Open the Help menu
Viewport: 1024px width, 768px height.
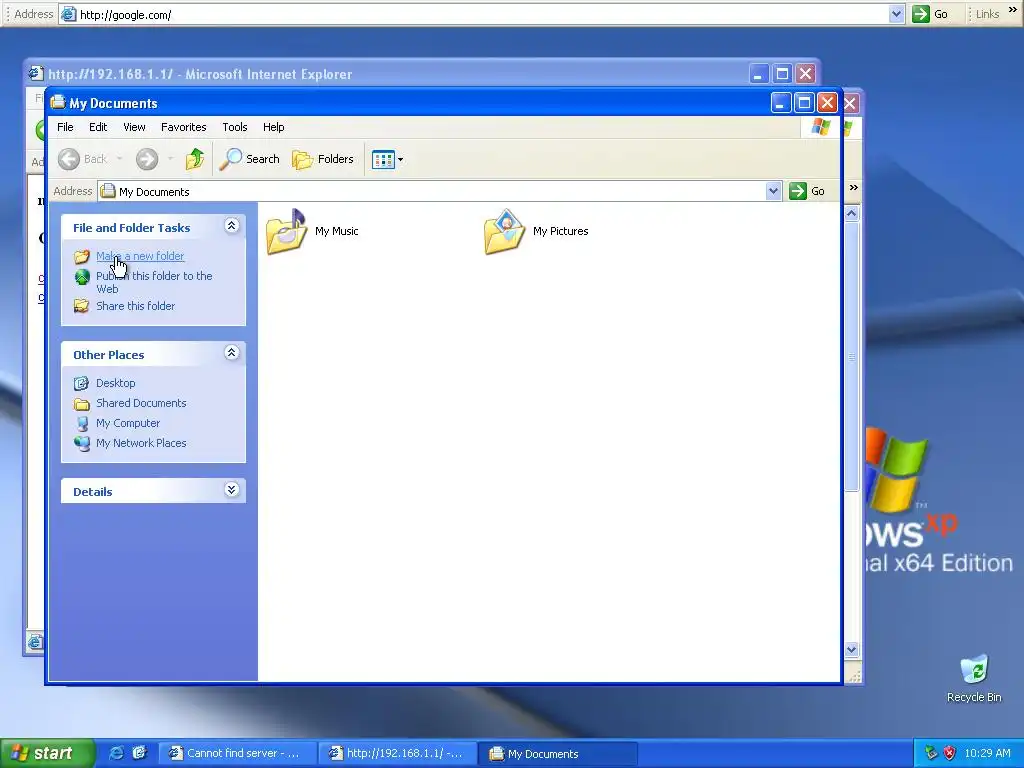click(x=274, y=127)
